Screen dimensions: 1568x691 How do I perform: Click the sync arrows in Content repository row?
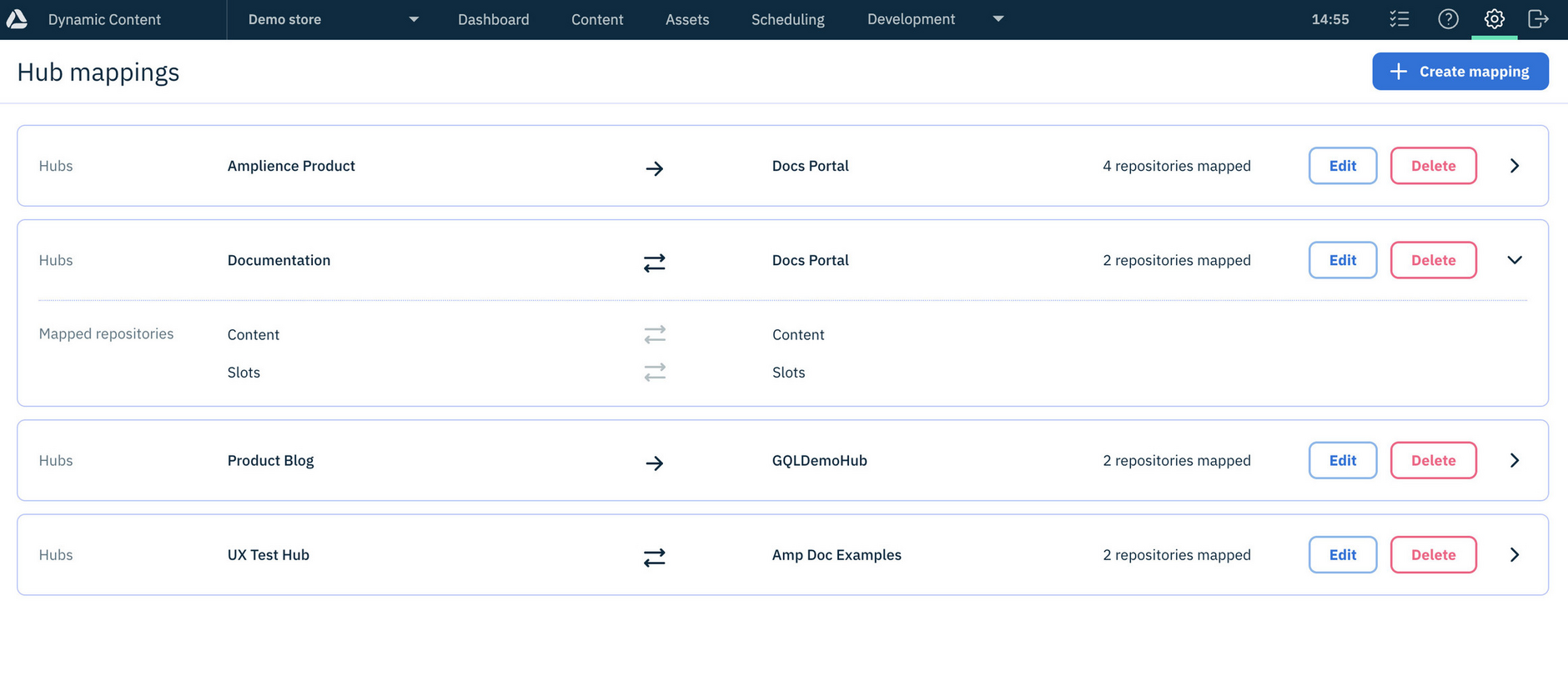pyautogui.click(x=655, y=334)
